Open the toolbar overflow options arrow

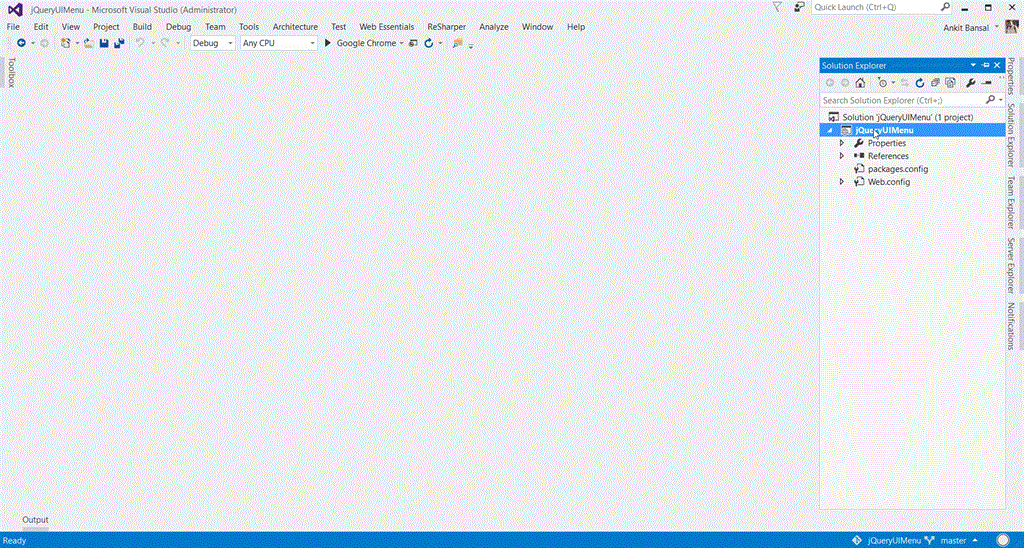471,44
